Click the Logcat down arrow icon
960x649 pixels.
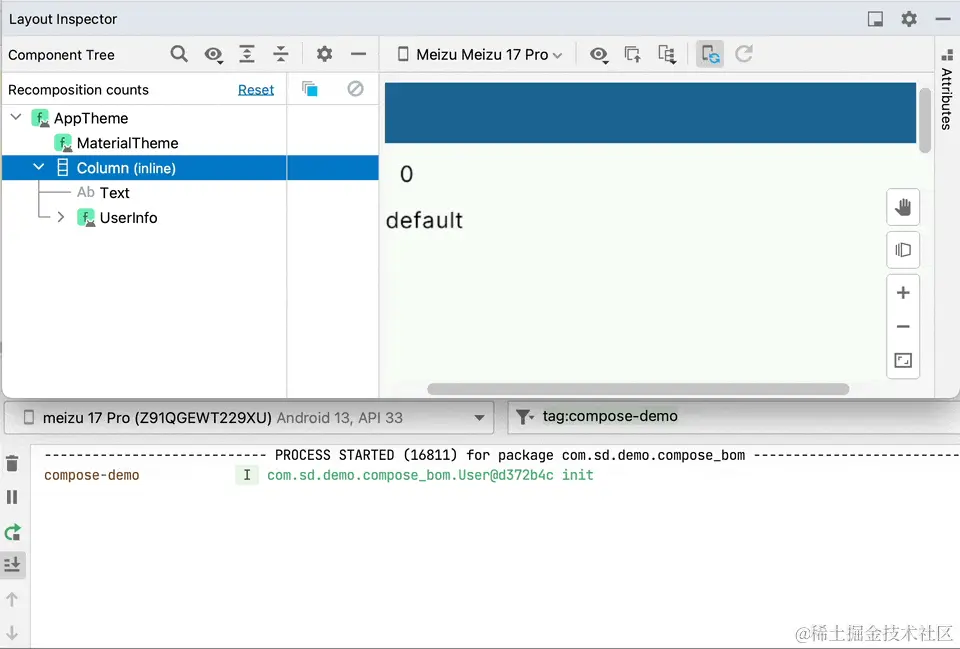tap(12, 632)
